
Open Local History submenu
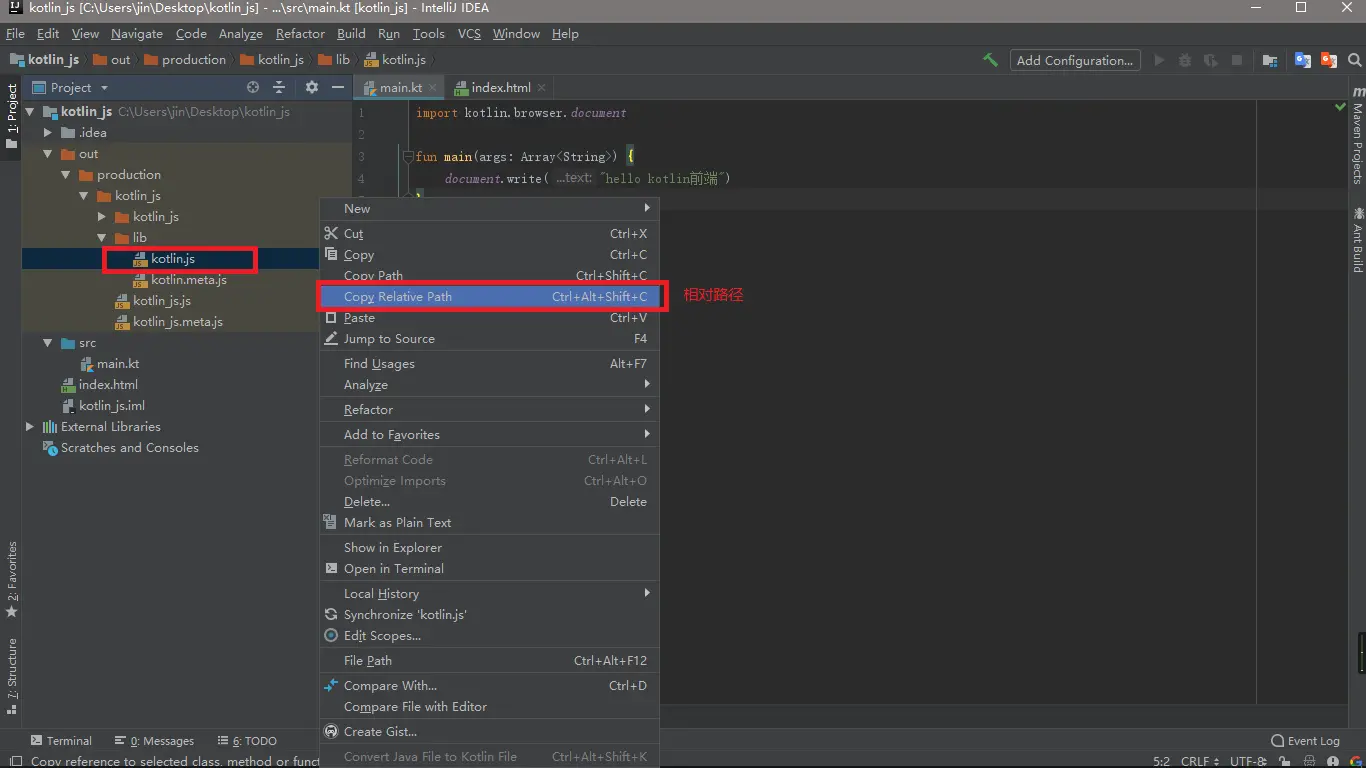point(489,593)
